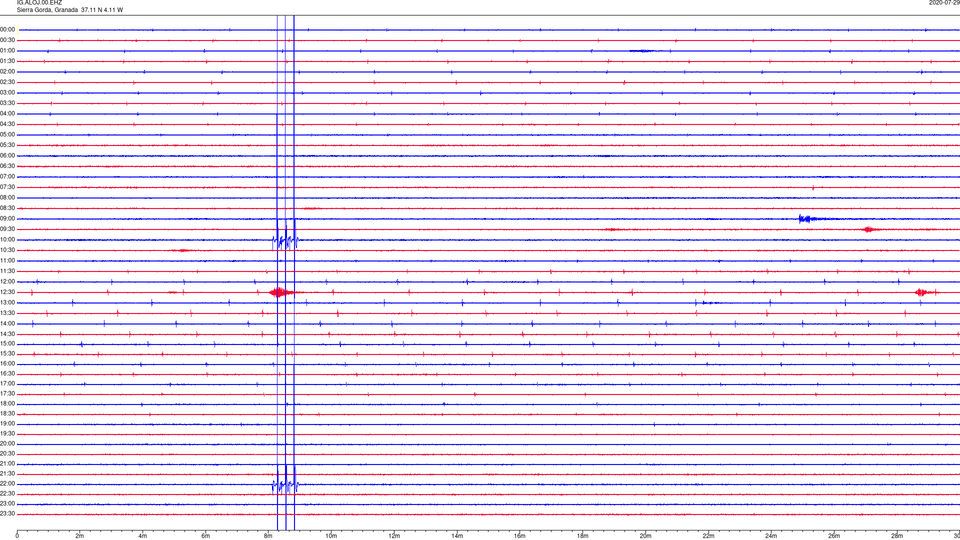Image resolution: width=960 pixels, height=540 pixels.
Task: Click the 22:30 trace label
Action: point(8,493)
